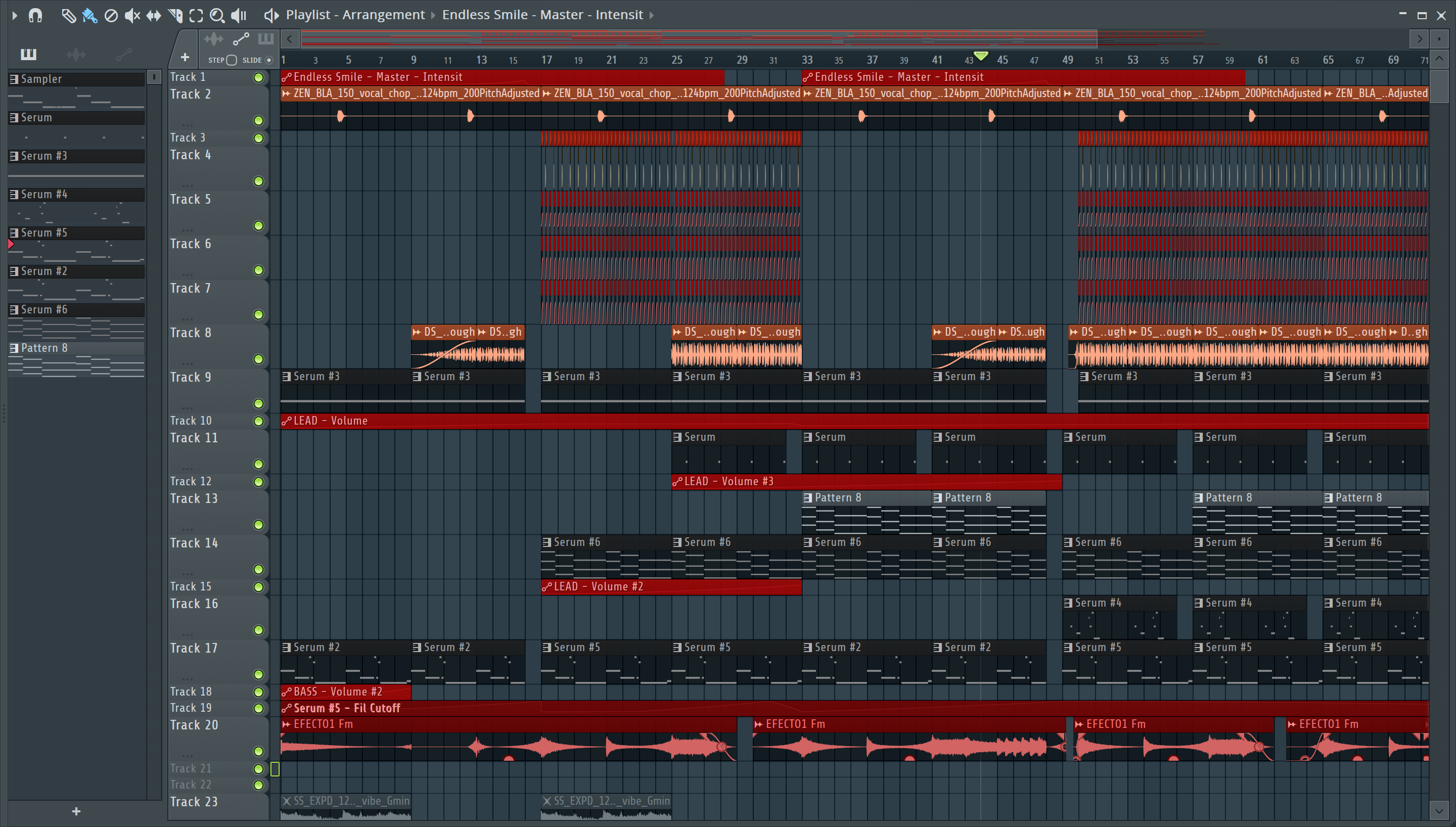Show audio clips filter in picker panel
Viewport: 1456px width, 827px height.
pos(76,55)
